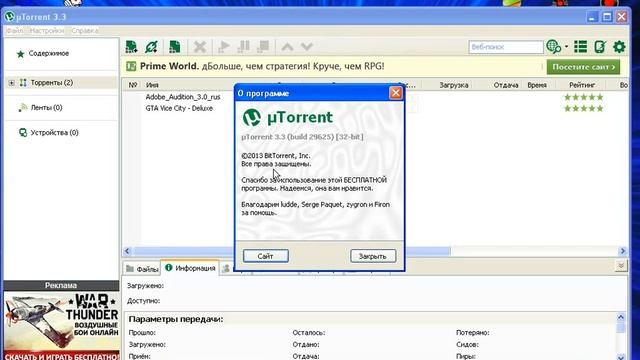Click the Закрыть button in the dialog
This screenshot has width=640, height=360.
(x=373, y=256)
